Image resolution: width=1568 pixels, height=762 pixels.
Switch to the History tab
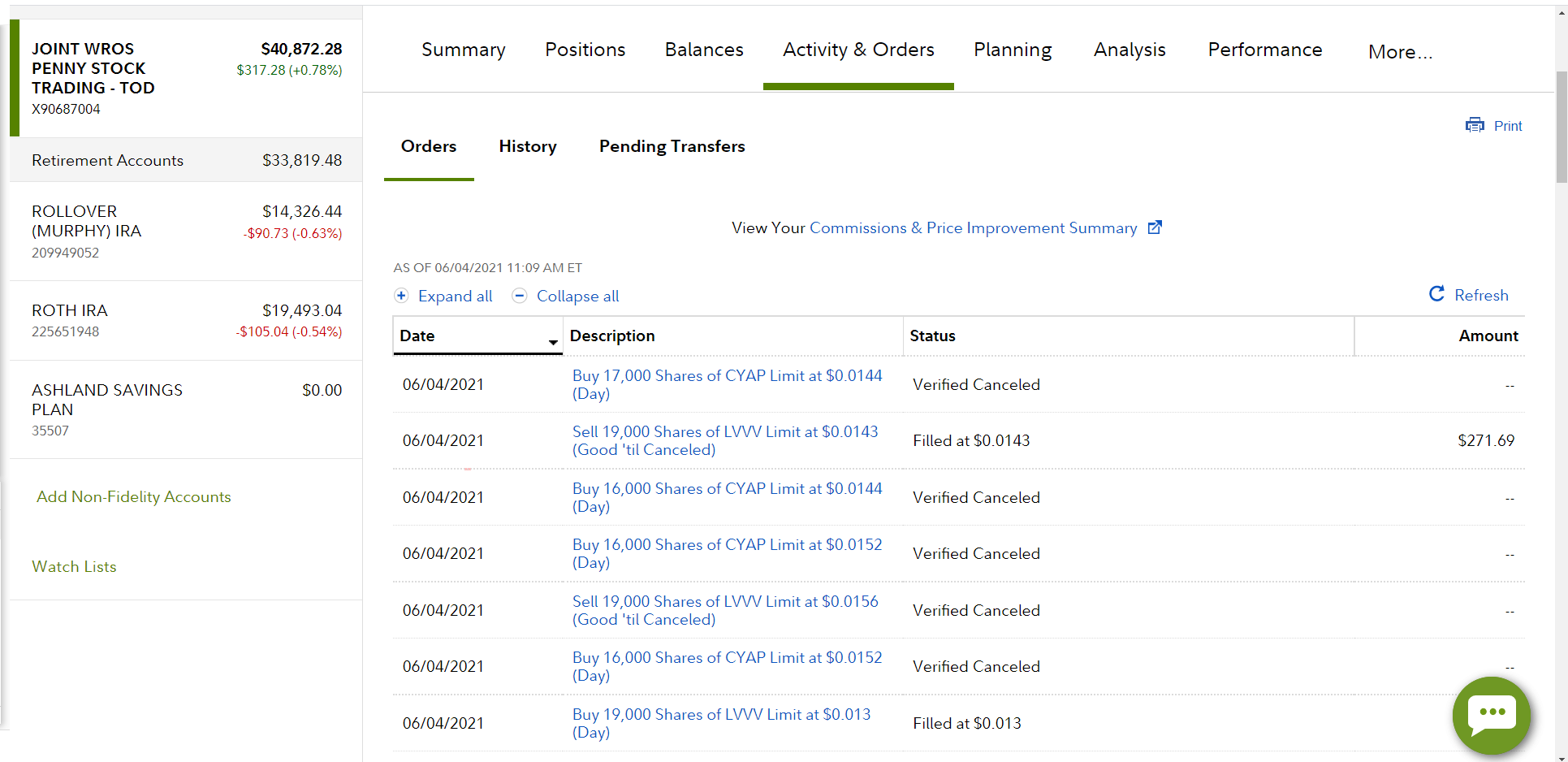(x=528, y=146)
